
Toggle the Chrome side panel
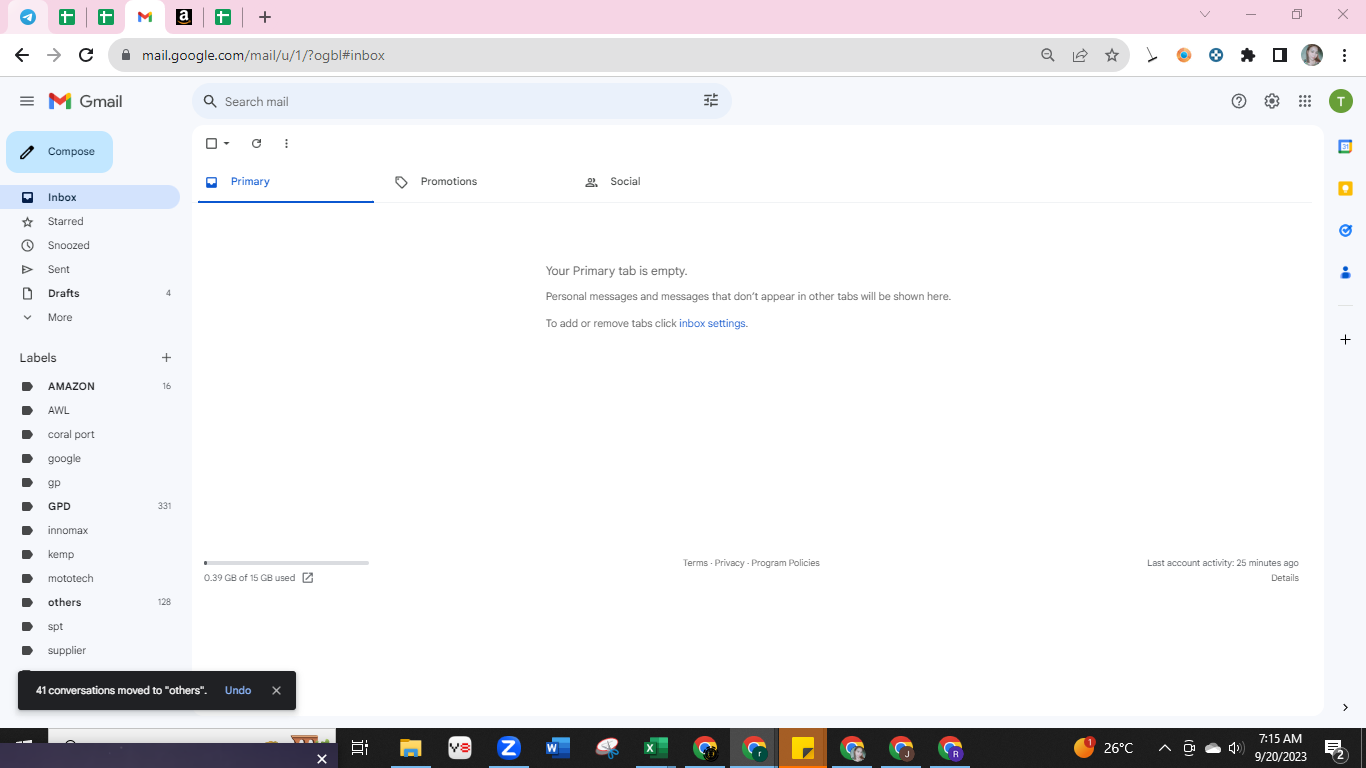1280,56
